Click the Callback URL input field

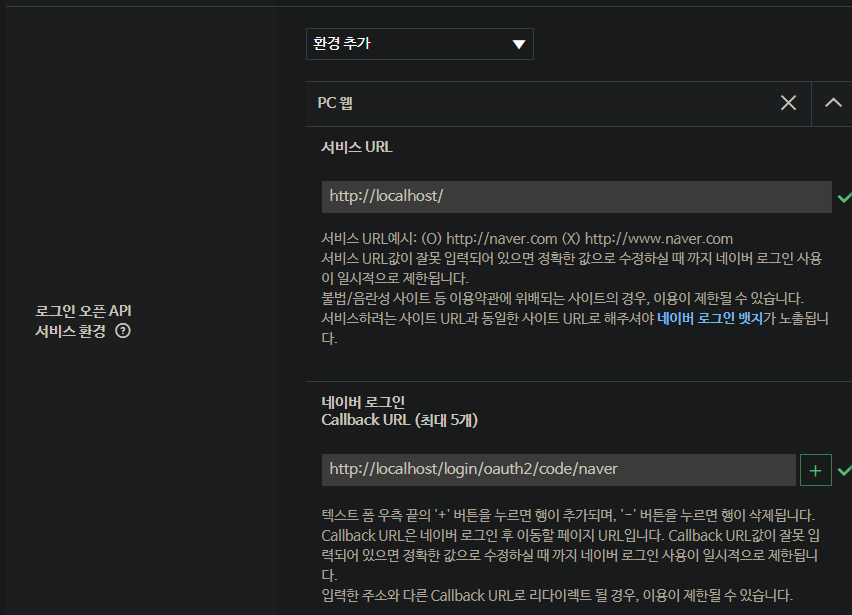click(x=559, y=470)
